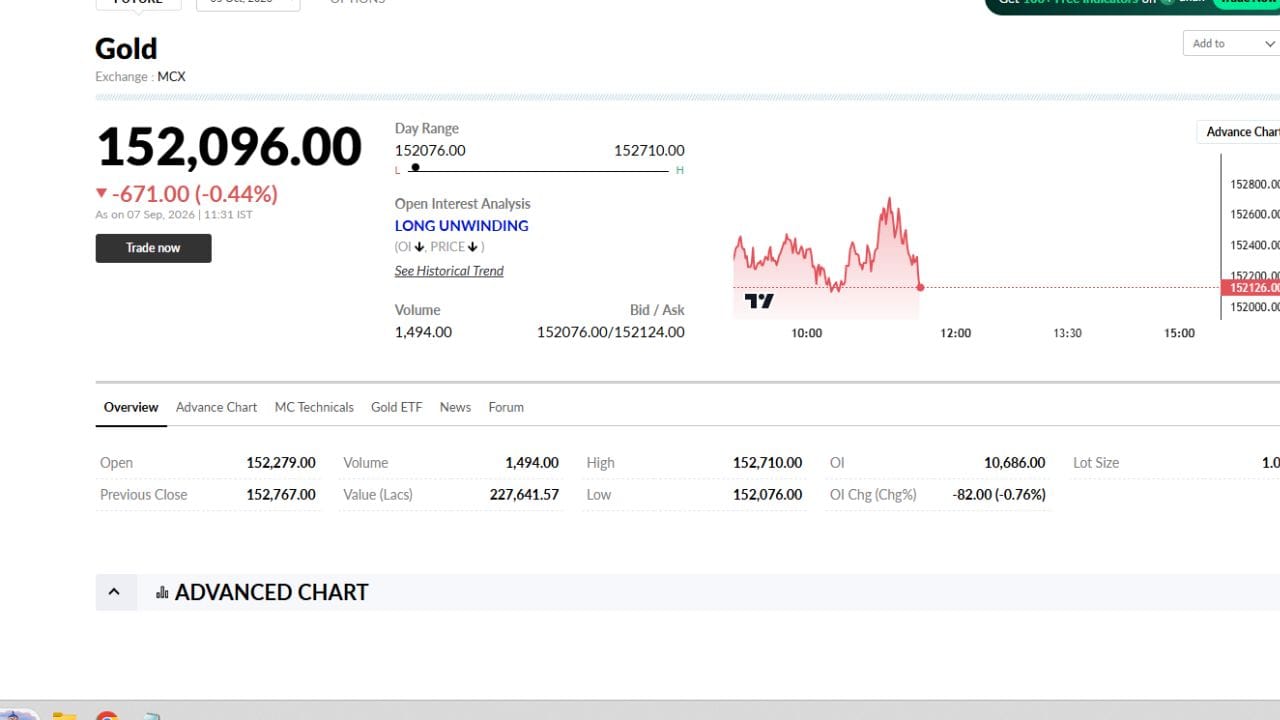
Task: Click the down arrow next to PRICE
Action: [x=473, y=247]
